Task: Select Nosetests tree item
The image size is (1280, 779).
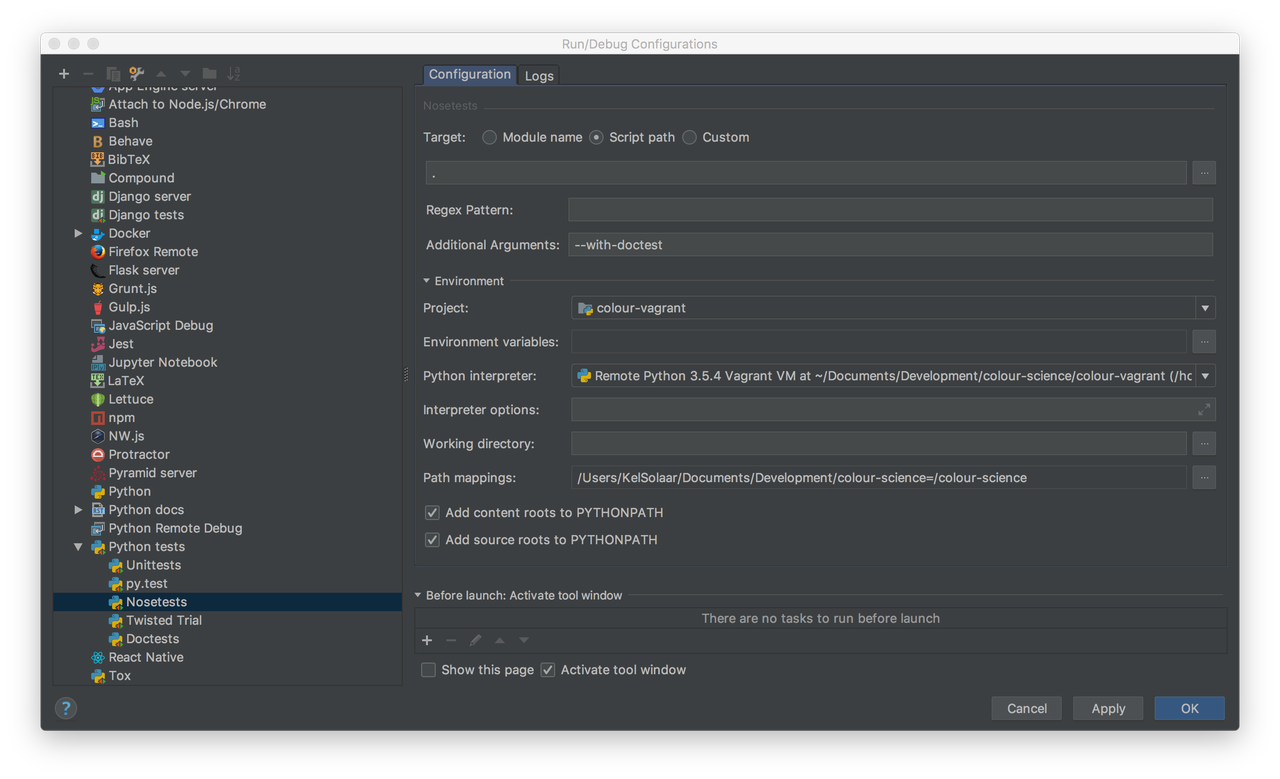Action: 228,602
